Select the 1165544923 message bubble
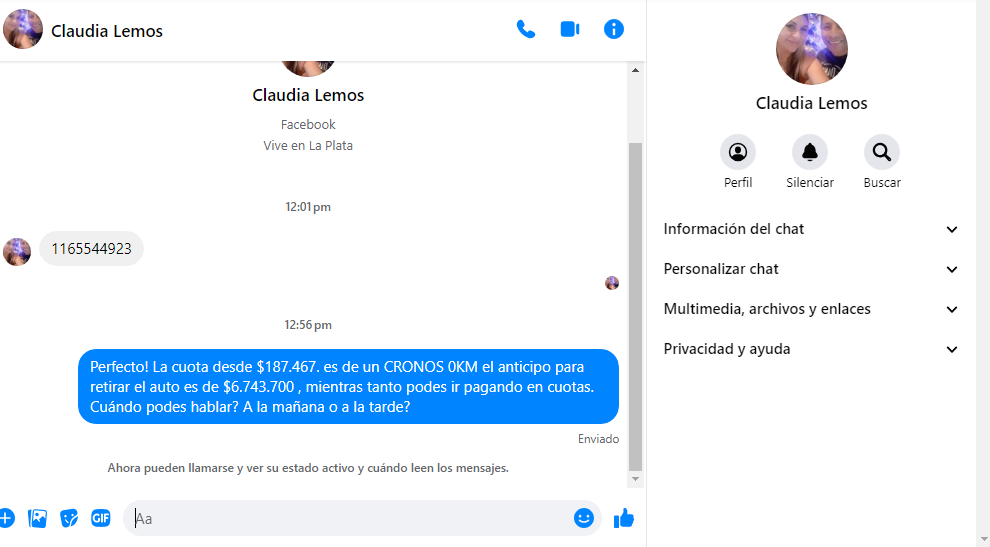This screenshot has height=547, width=990. [92, 249]
